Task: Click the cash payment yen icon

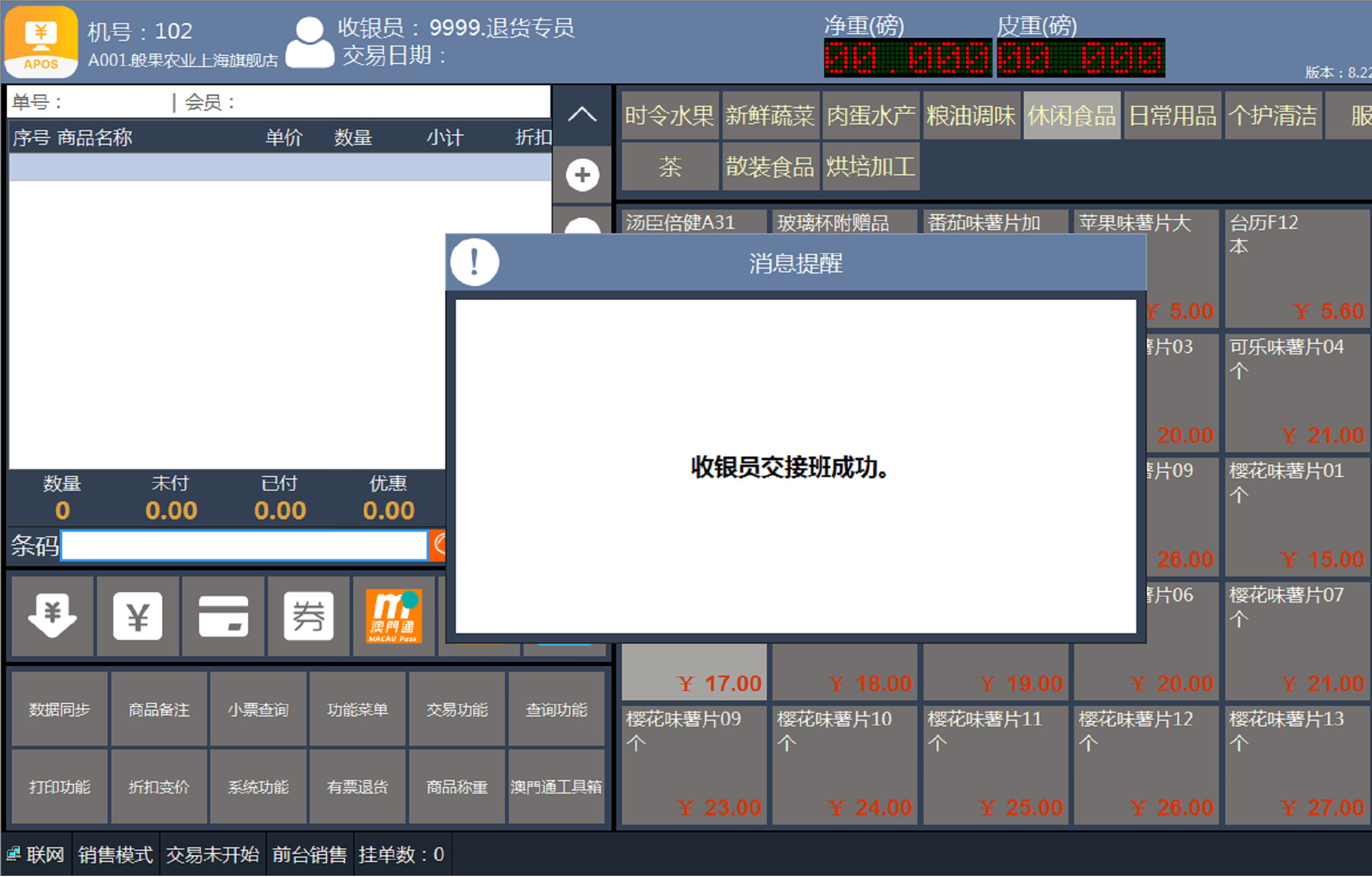Action: 138,616
